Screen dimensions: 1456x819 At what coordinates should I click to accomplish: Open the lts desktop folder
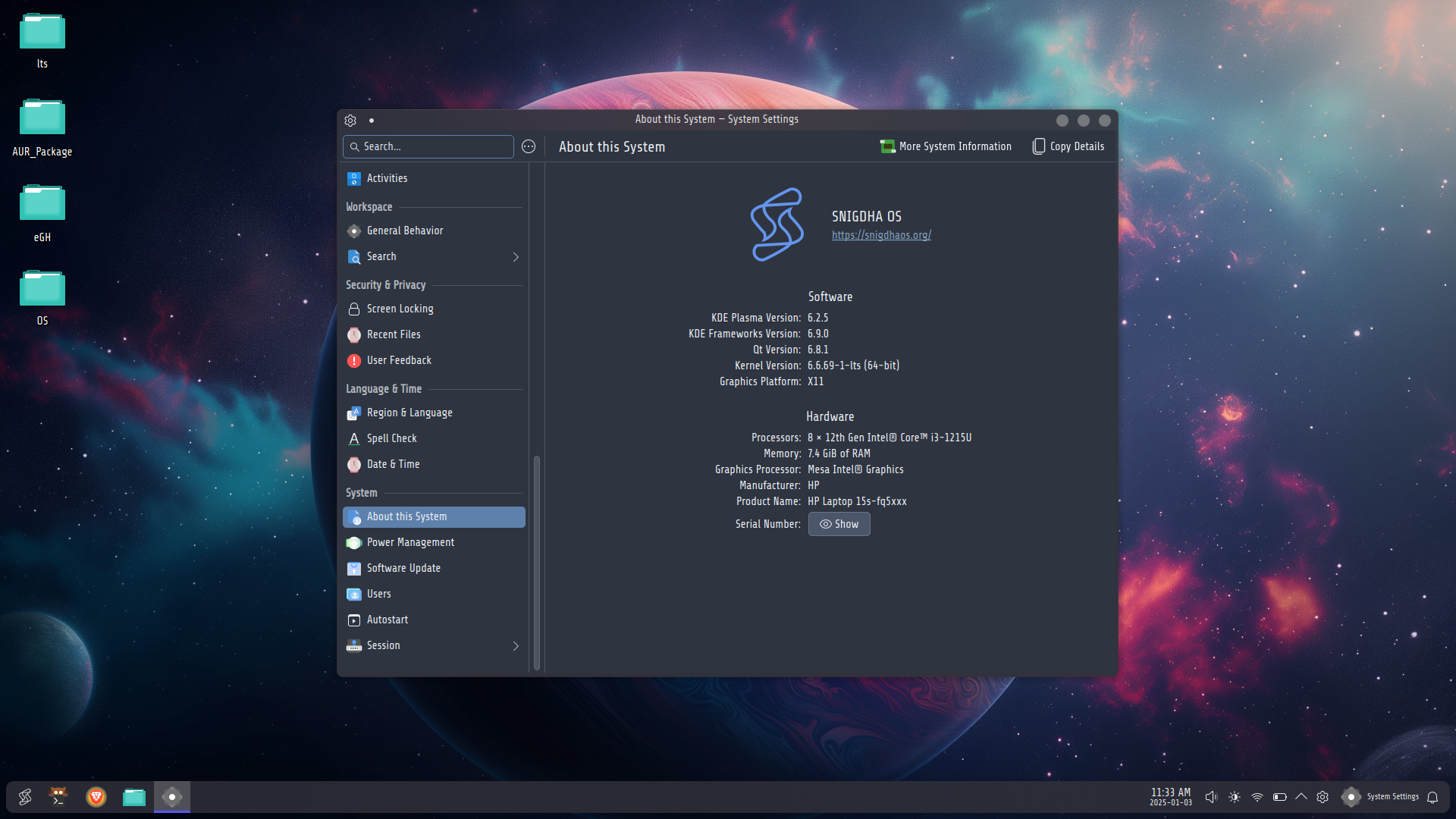pos(42,42)
